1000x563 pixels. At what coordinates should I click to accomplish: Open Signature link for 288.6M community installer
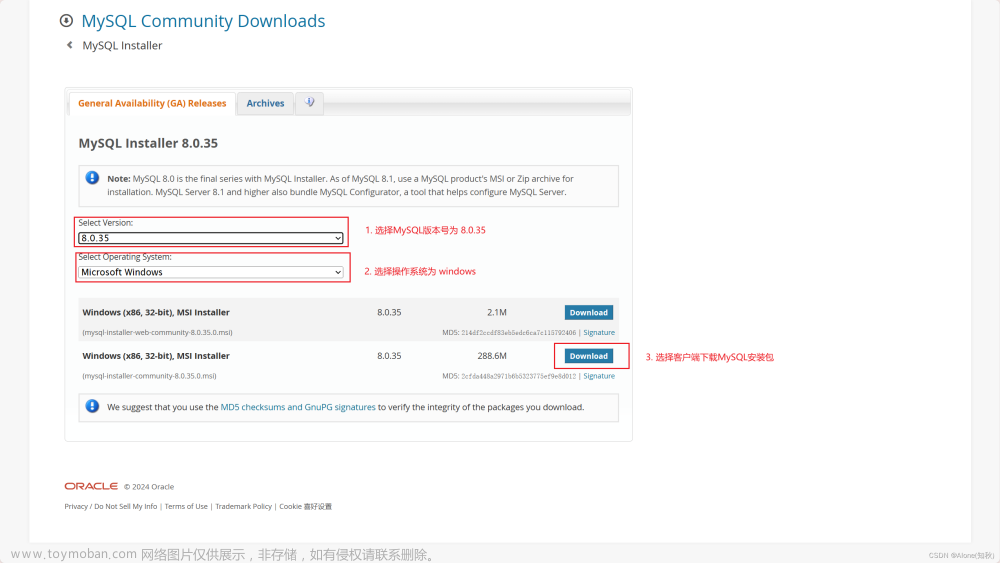pyautogui.click(x=599, y=376)
